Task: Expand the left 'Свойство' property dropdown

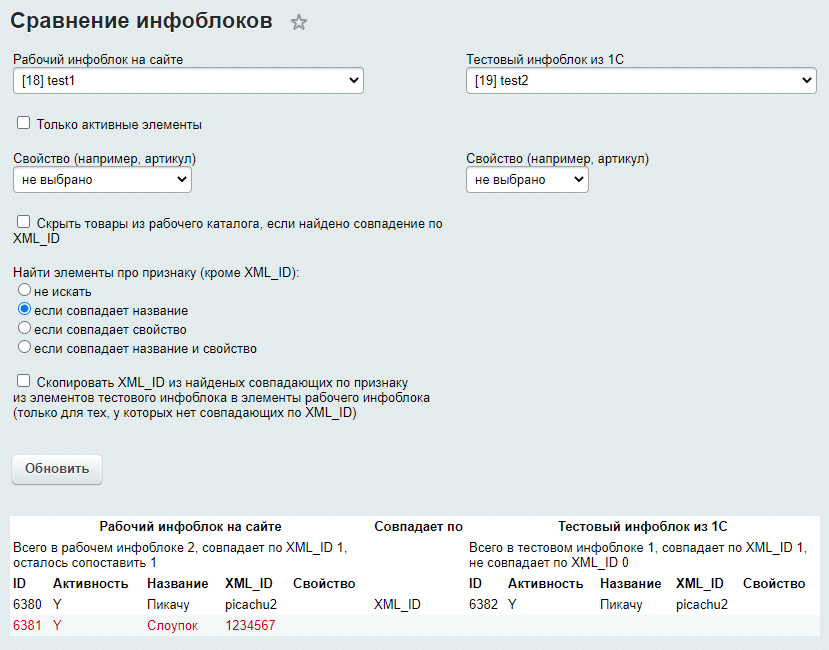Action: pyautogui.click(x=102, y=179)
